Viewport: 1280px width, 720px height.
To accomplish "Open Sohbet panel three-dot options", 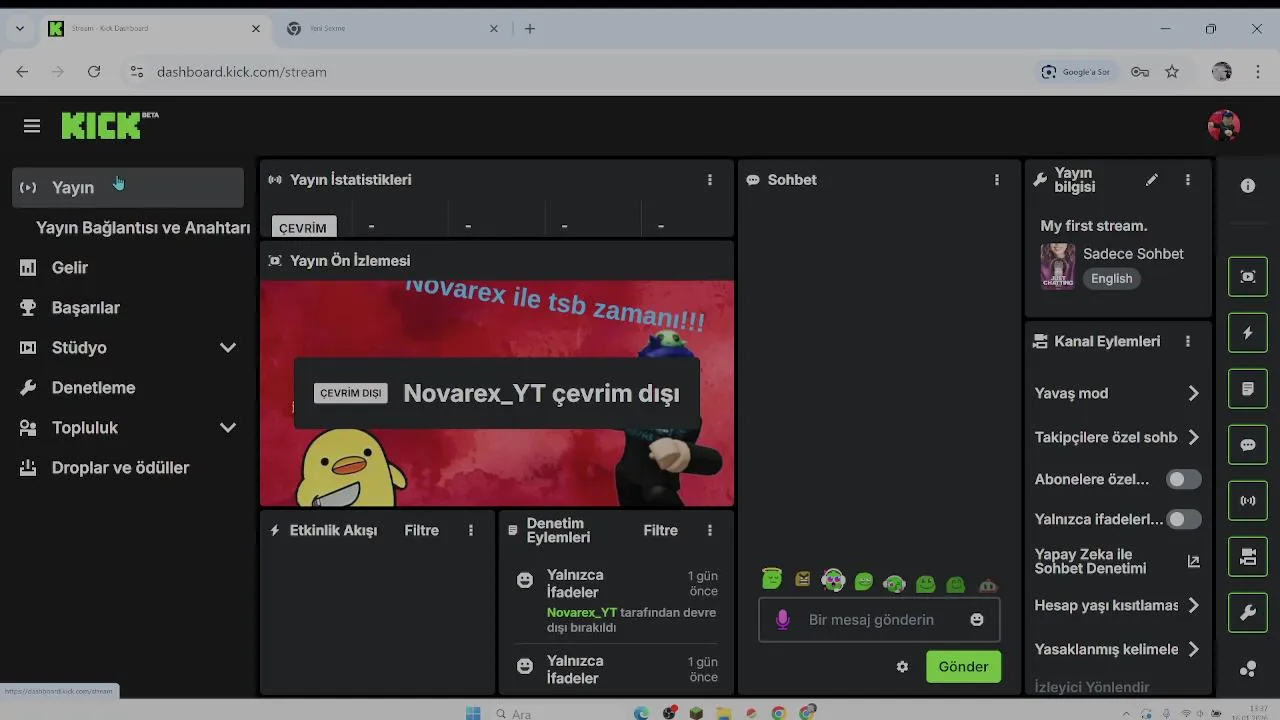I will 997,180.
